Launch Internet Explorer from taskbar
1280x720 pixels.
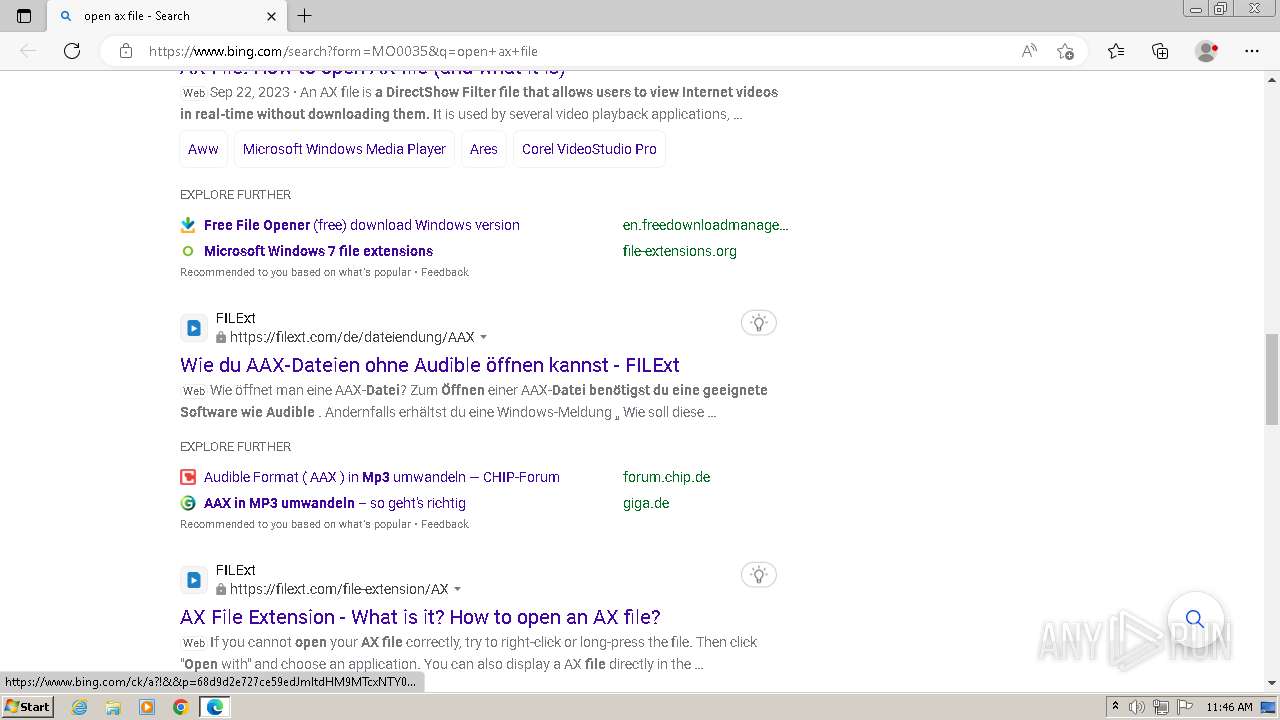point(80,707)
